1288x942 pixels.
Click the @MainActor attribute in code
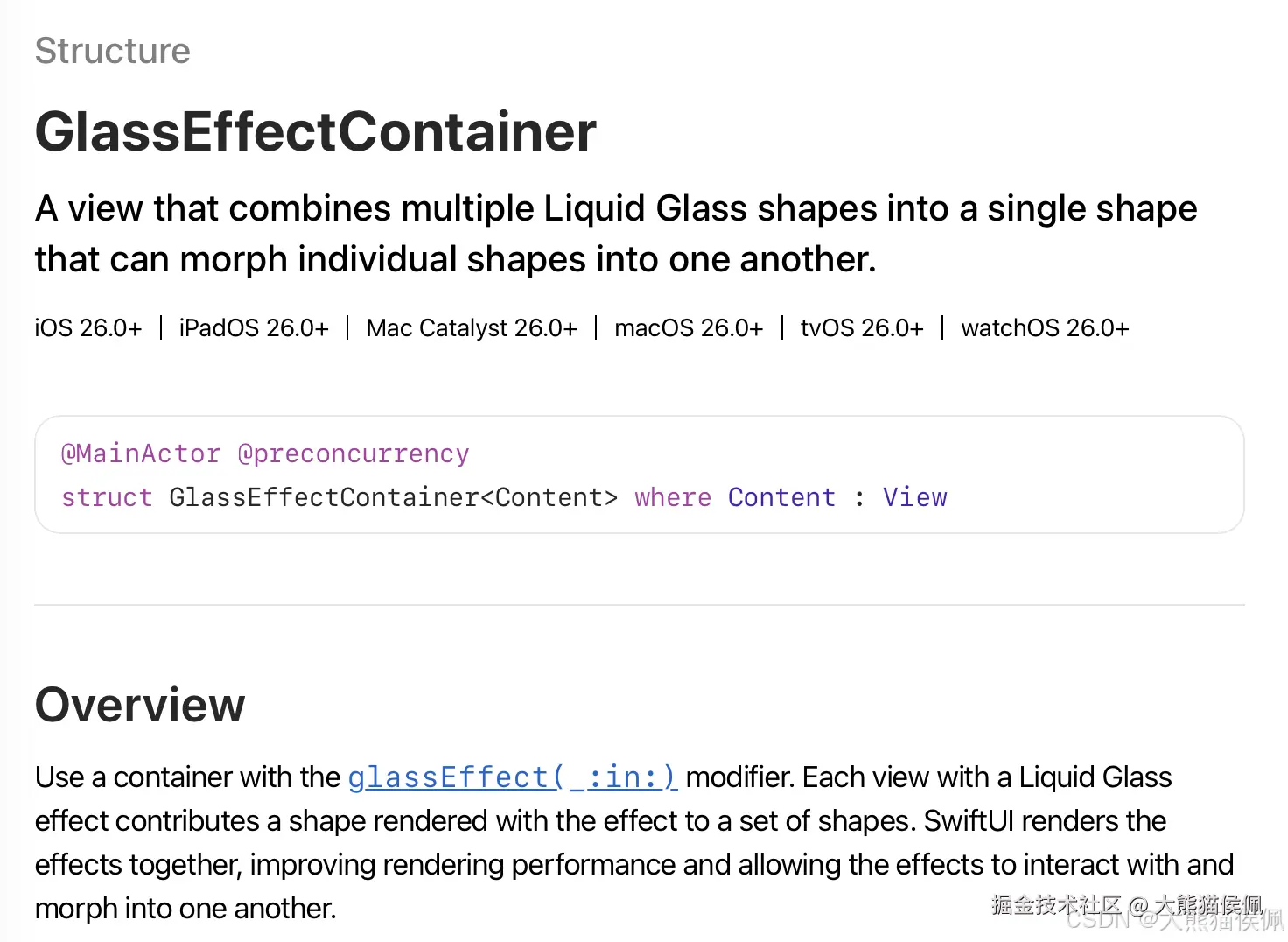point(141,453)
